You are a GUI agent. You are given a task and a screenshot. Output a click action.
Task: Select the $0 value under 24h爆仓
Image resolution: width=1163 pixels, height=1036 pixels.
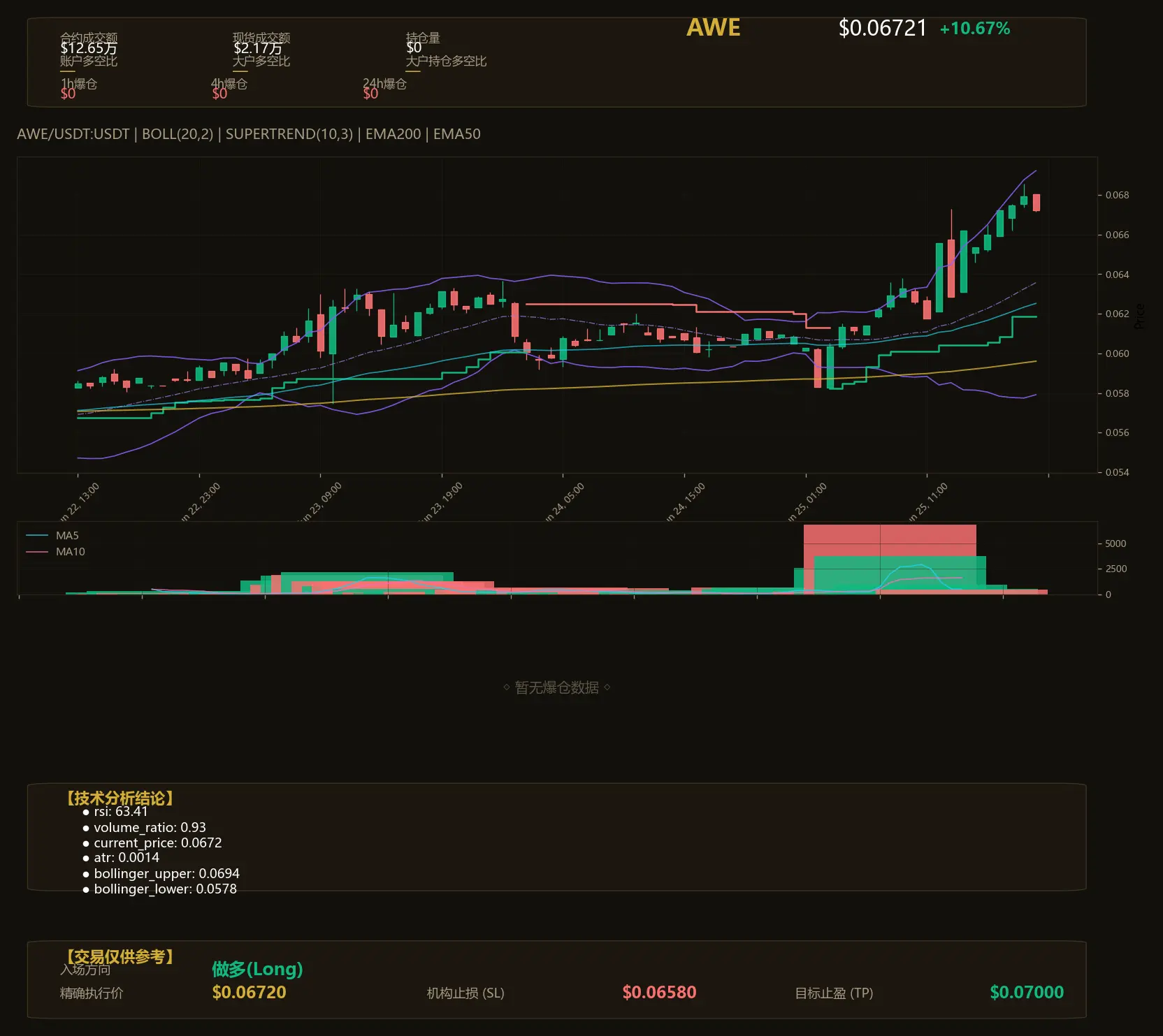pos(370,94)
